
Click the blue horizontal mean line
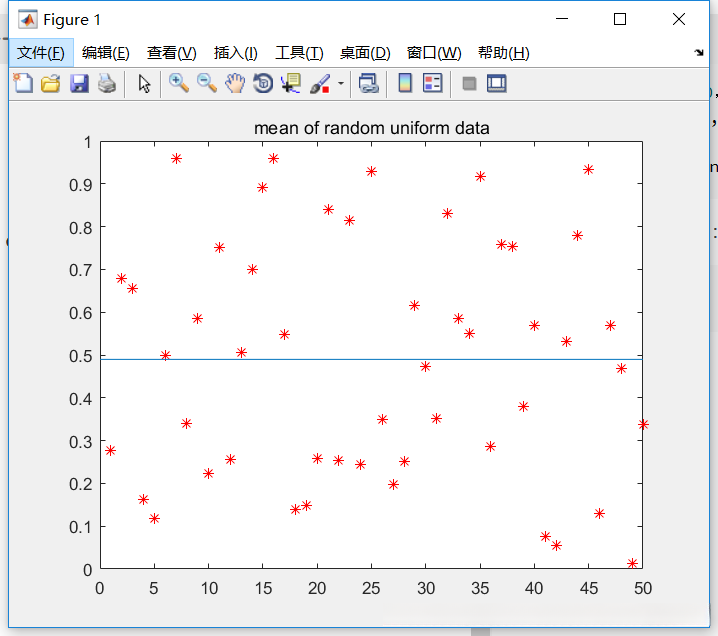tap(371, 359)
